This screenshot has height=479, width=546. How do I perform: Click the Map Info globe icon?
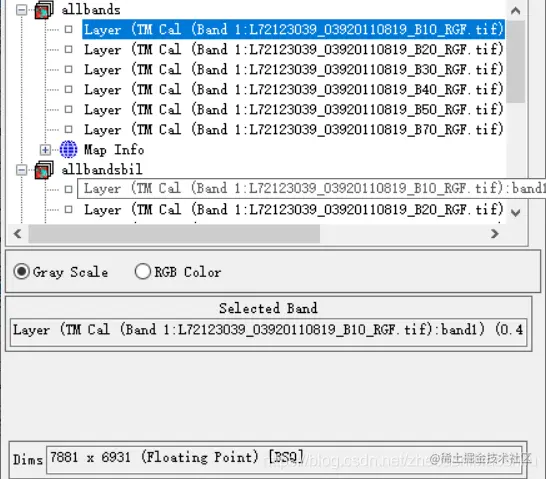(68, 150)
